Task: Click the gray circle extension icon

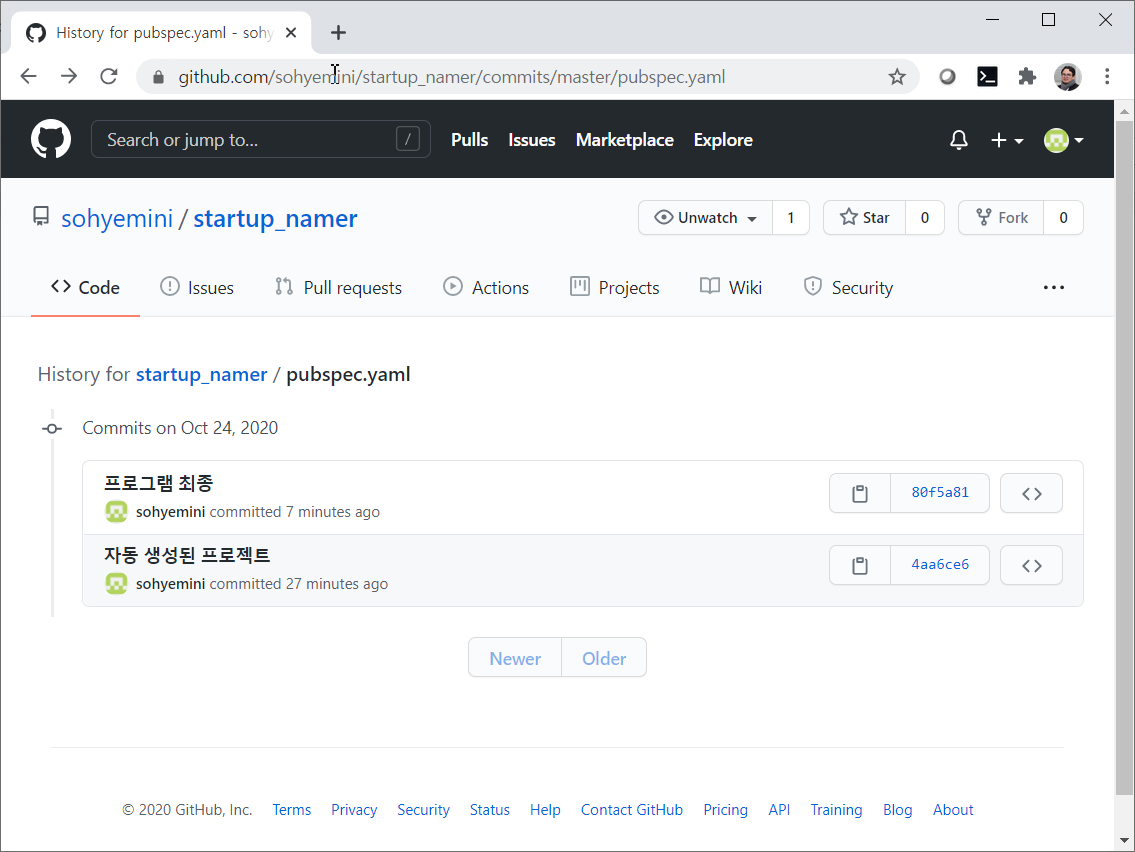Action: [948, 76]
